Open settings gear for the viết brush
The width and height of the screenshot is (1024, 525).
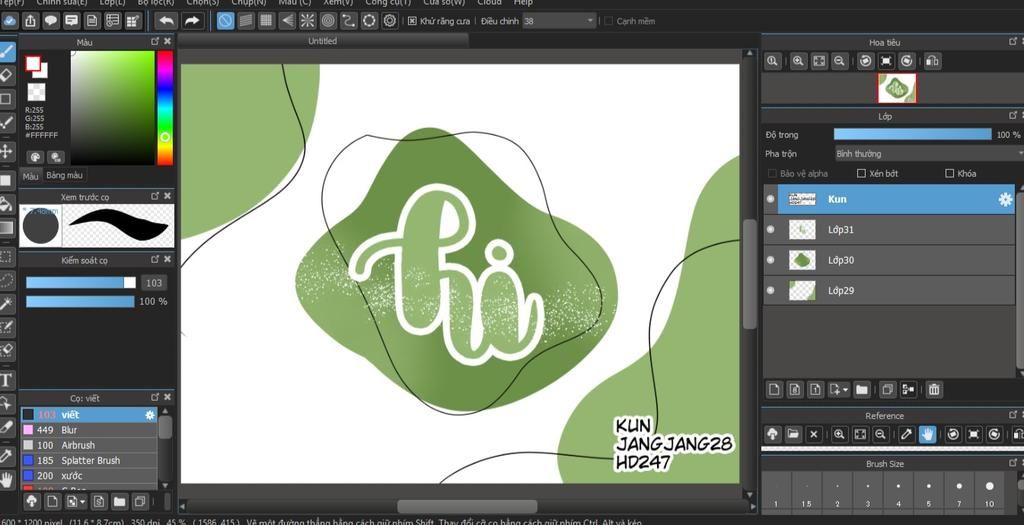tap(150, 415)
